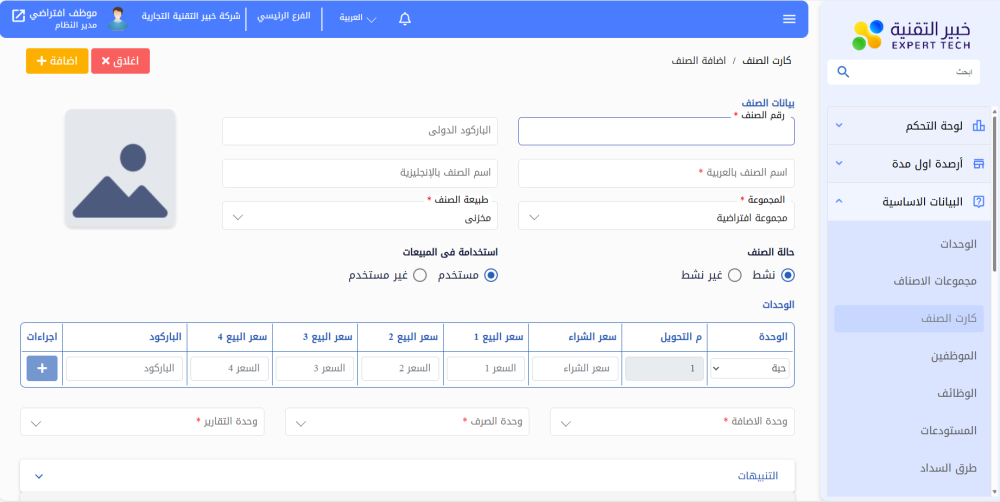Screen dimensions: 1000x502
Task: Open مجموعات الاصناف in the sidebar
Action: pyautogui.click(x=934, y=281)
